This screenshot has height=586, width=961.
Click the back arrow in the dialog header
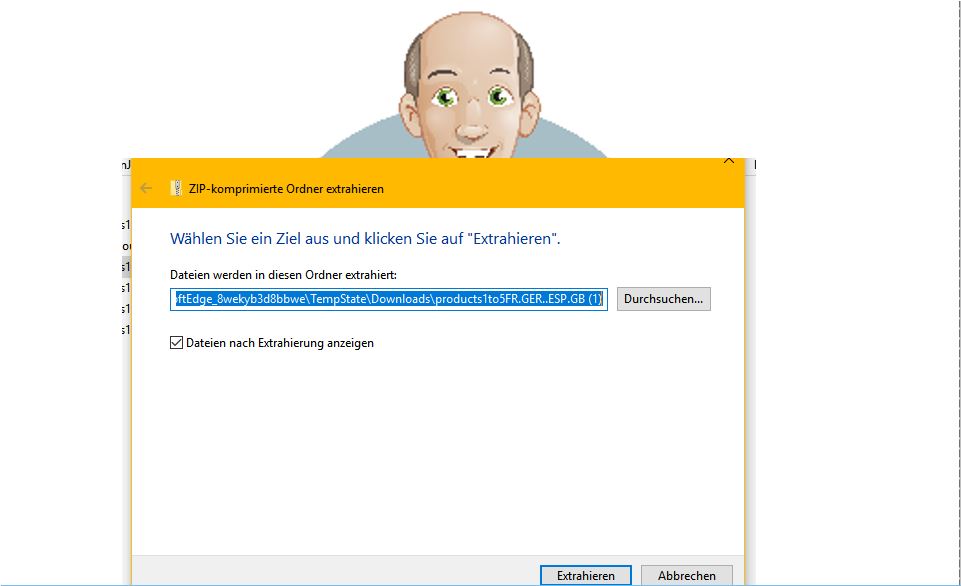[146, 188]
